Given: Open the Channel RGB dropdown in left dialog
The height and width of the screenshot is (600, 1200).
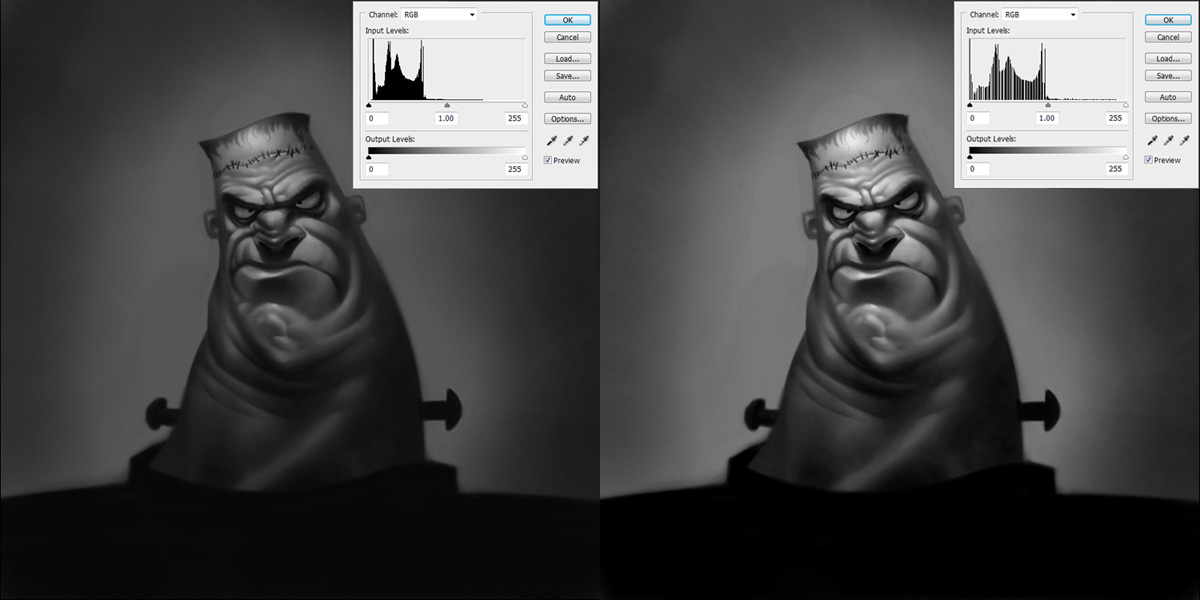Looking at the screenshot, I should pyautogui.click(x=439, y=14).
